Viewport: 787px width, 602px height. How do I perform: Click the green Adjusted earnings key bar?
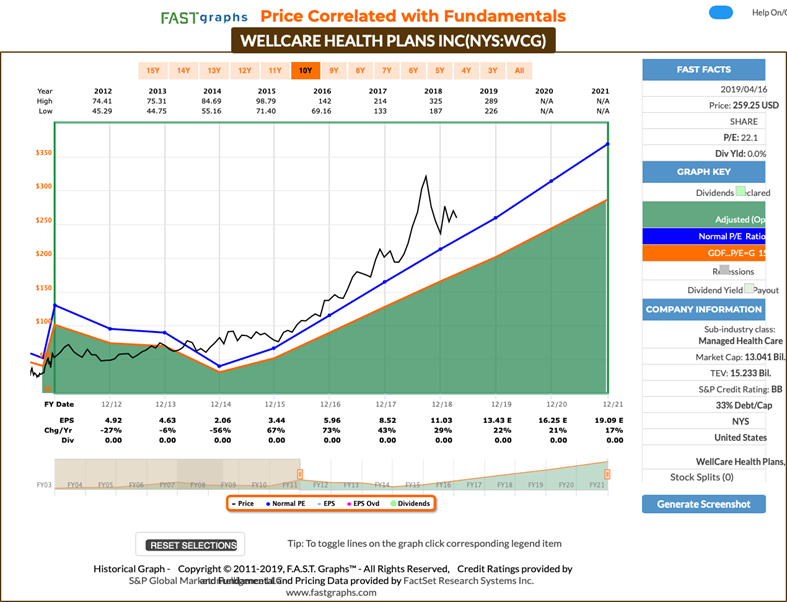[x=704, y=214]
